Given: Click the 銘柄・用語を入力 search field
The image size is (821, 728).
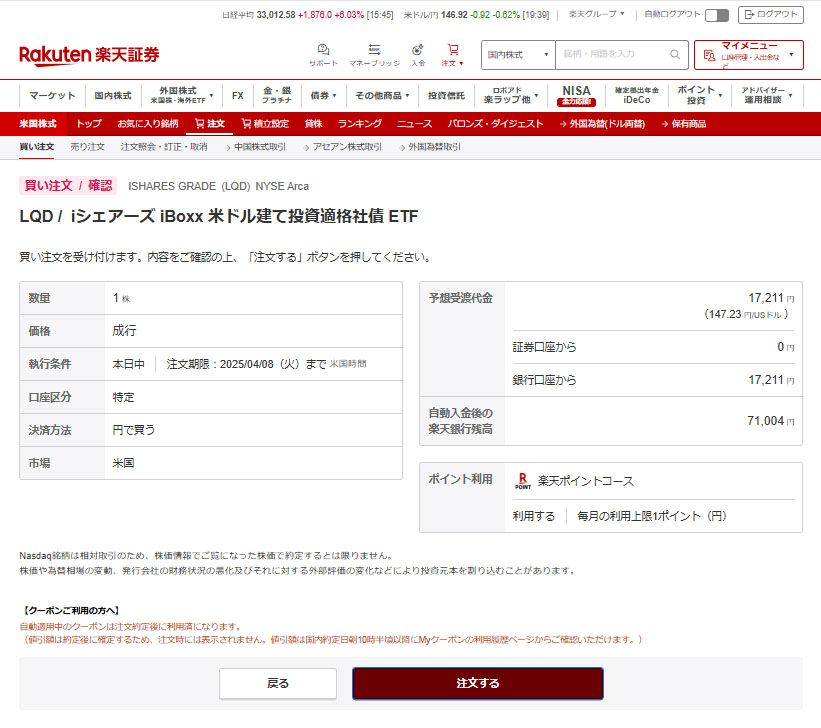Looking at the screenshot, I should coord(610,54).
